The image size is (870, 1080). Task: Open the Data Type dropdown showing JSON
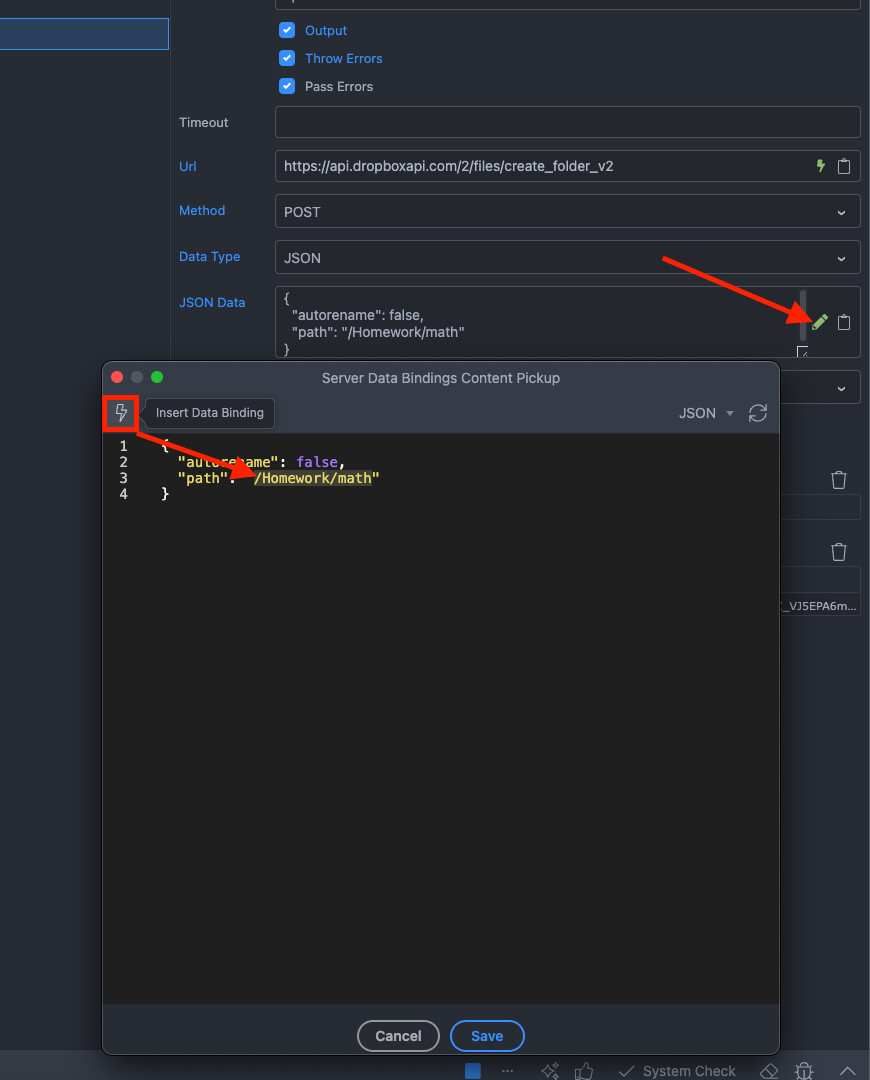coord(568,258)
